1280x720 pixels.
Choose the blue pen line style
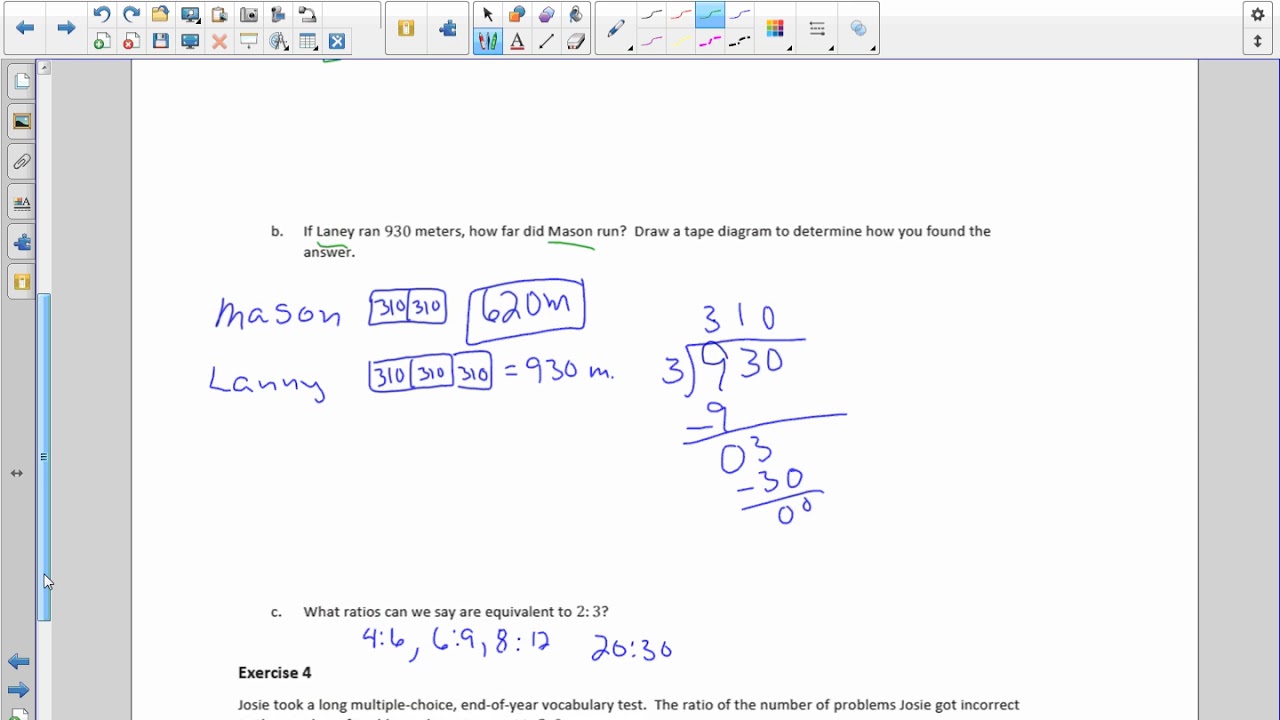pyautogui.click(x=739, y=14)
